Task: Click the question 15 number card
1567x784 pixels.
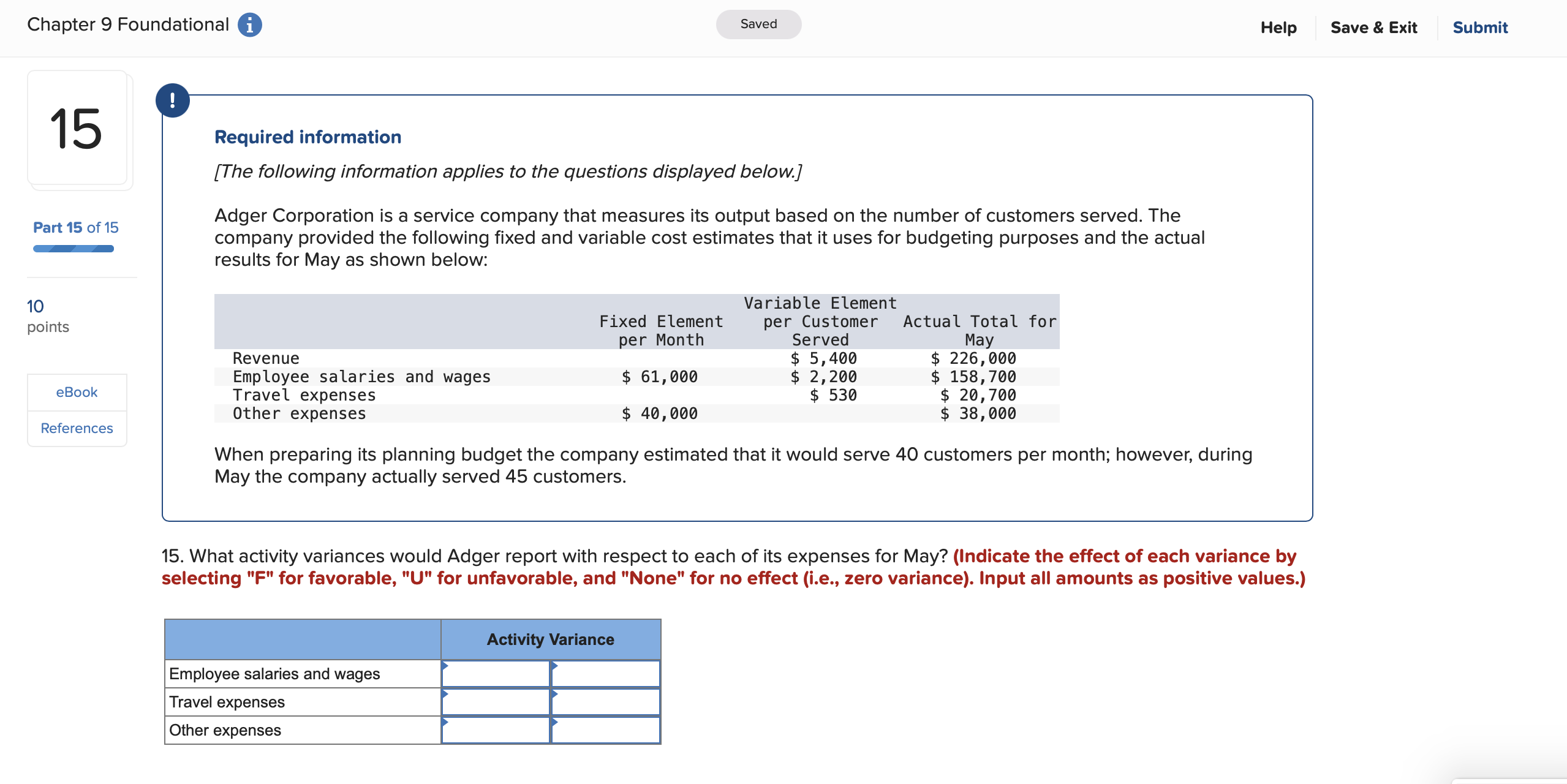Action: click(79, 129)
